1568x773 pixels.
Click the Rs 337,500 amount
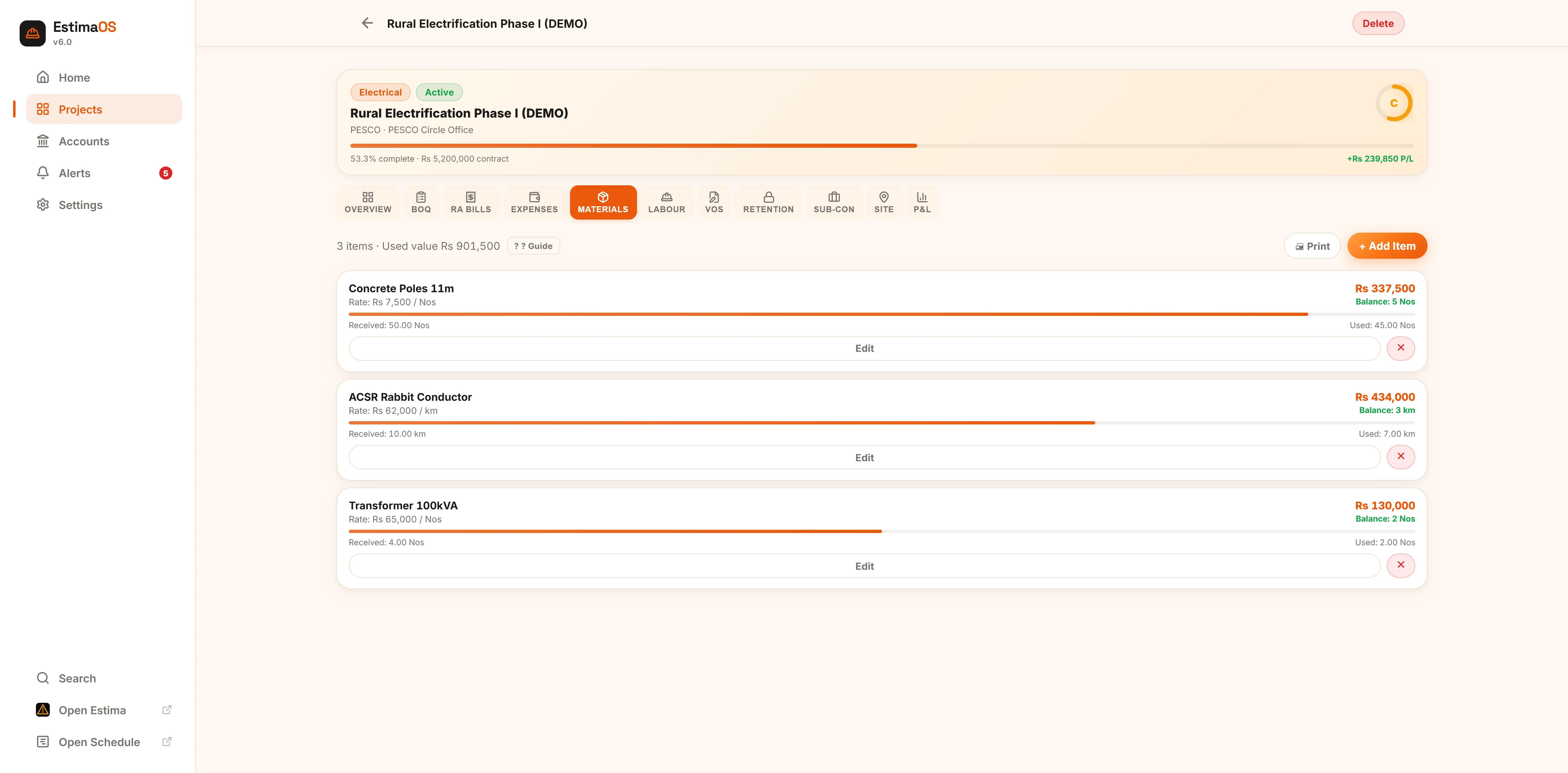[x=1385, y=288]
